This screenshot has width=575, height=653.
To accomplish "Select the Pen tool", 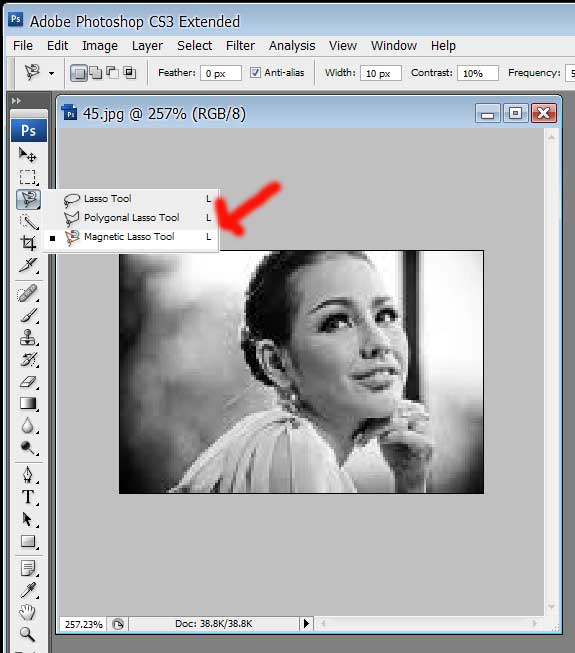I will point(28,475).
